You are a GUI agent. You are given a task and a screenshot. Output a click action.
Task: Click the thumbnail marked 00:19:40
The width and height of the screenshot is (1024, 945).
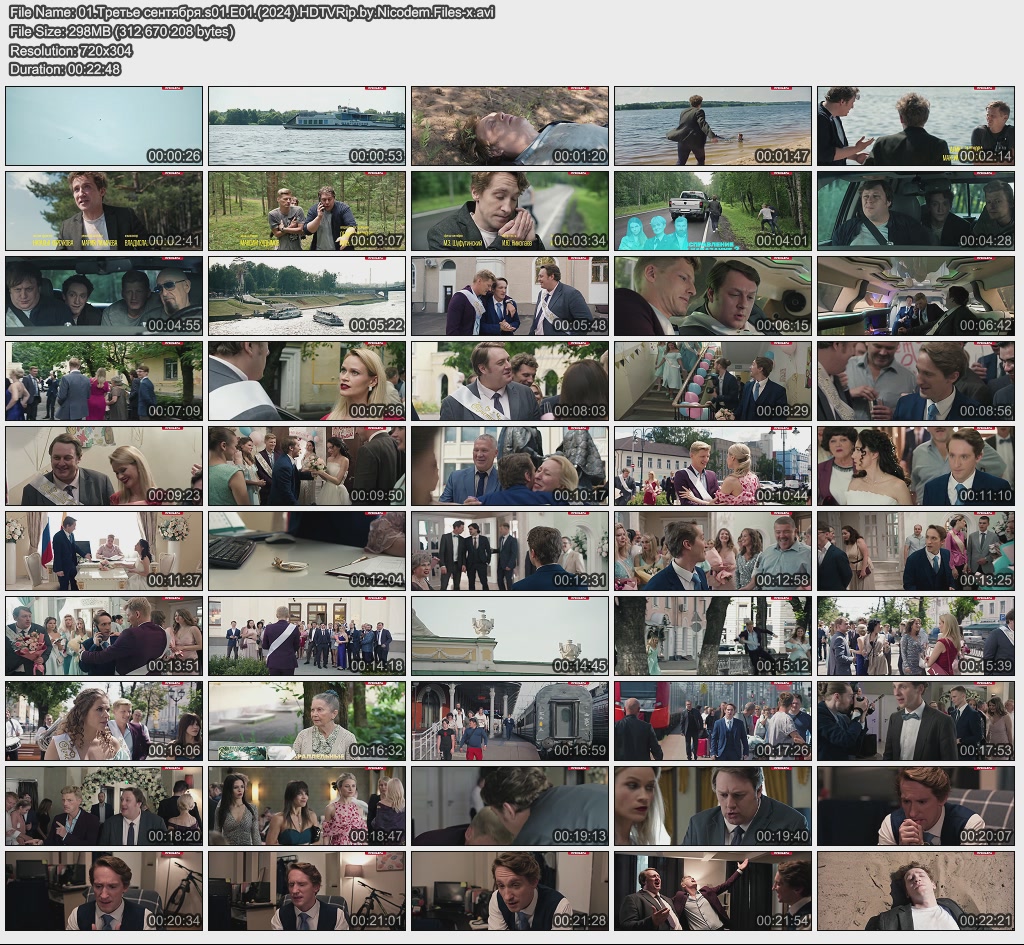point(712,807)
